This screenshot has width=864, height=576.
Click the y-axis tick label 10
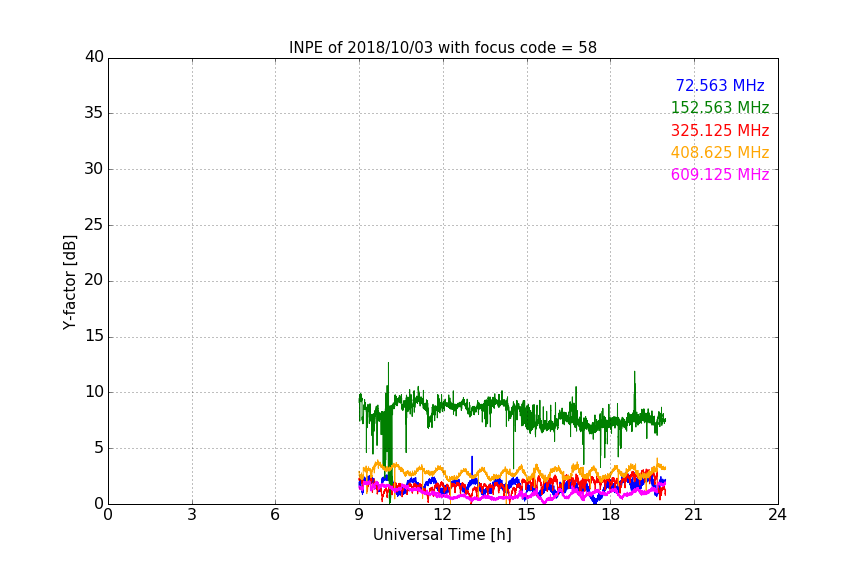pyautogui.click(x=94, y=392)
